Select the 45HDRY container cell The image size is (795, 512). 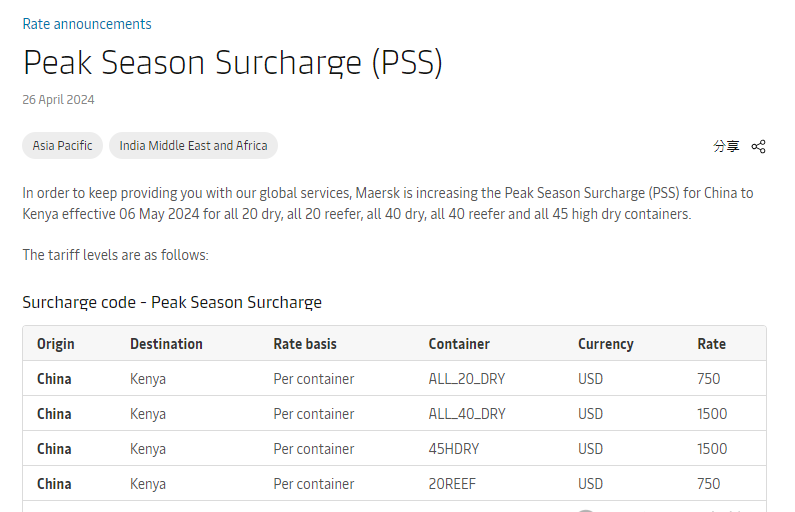(x=454, y=449)
